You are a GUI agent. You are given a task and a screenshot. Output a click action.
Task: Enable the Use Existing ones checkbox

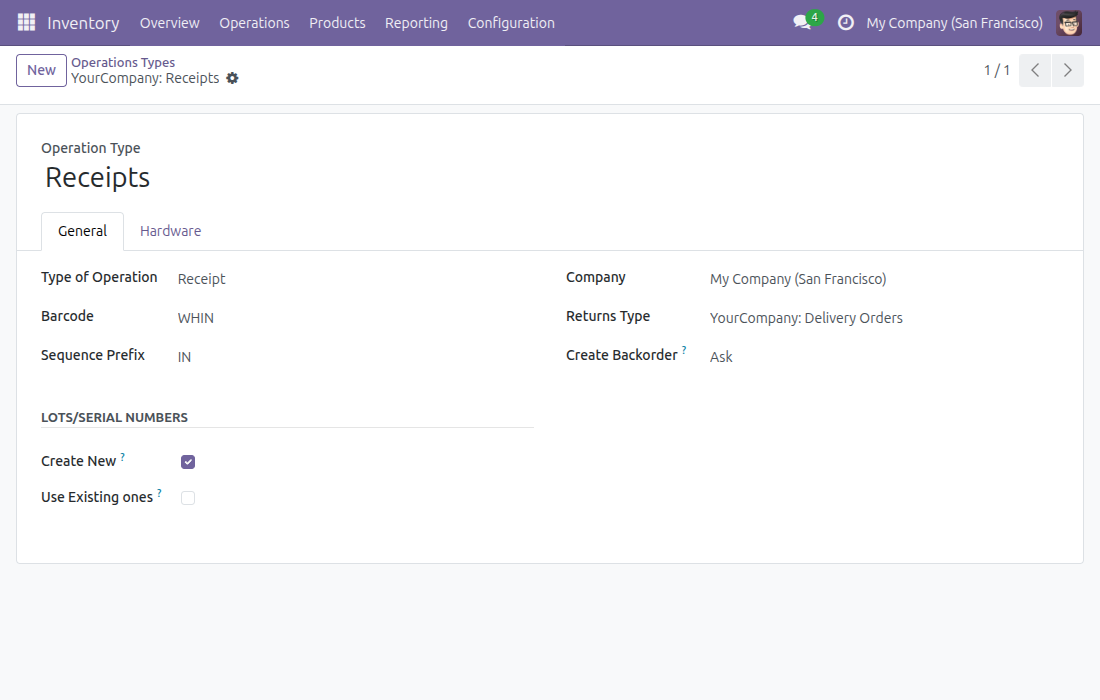click(x=188, y=497)
